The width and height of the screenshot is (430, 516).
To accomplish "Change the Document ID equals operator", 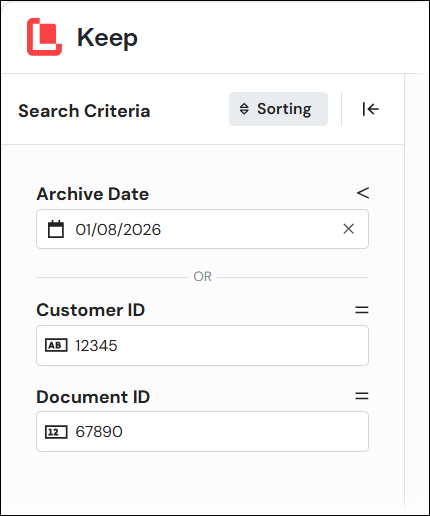I will click(x=362, y=396).
